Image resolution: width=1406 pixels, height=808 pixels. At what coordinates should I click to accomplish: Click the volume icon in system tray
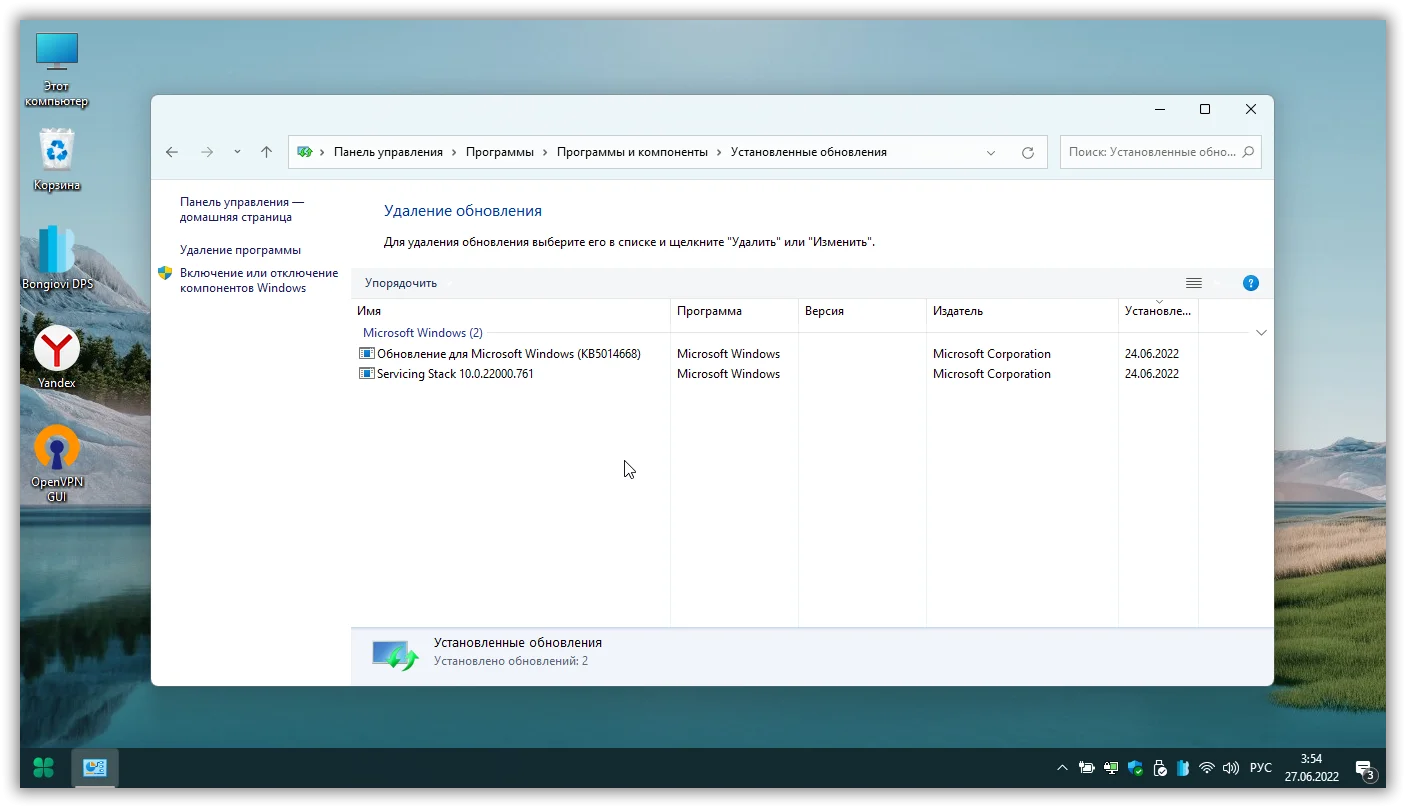[1231, 768]
